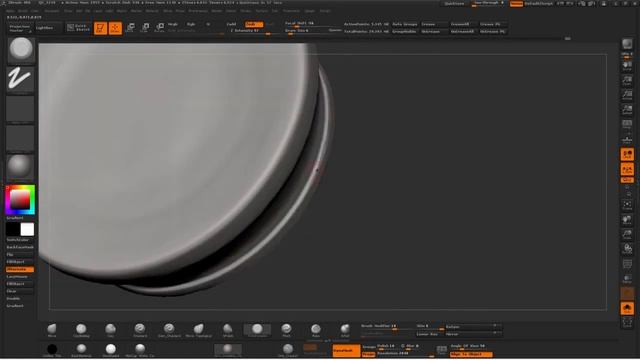
Task: Select the Move brush in bottom shelf
Action: pyautogui.click(x=52, y=331)
